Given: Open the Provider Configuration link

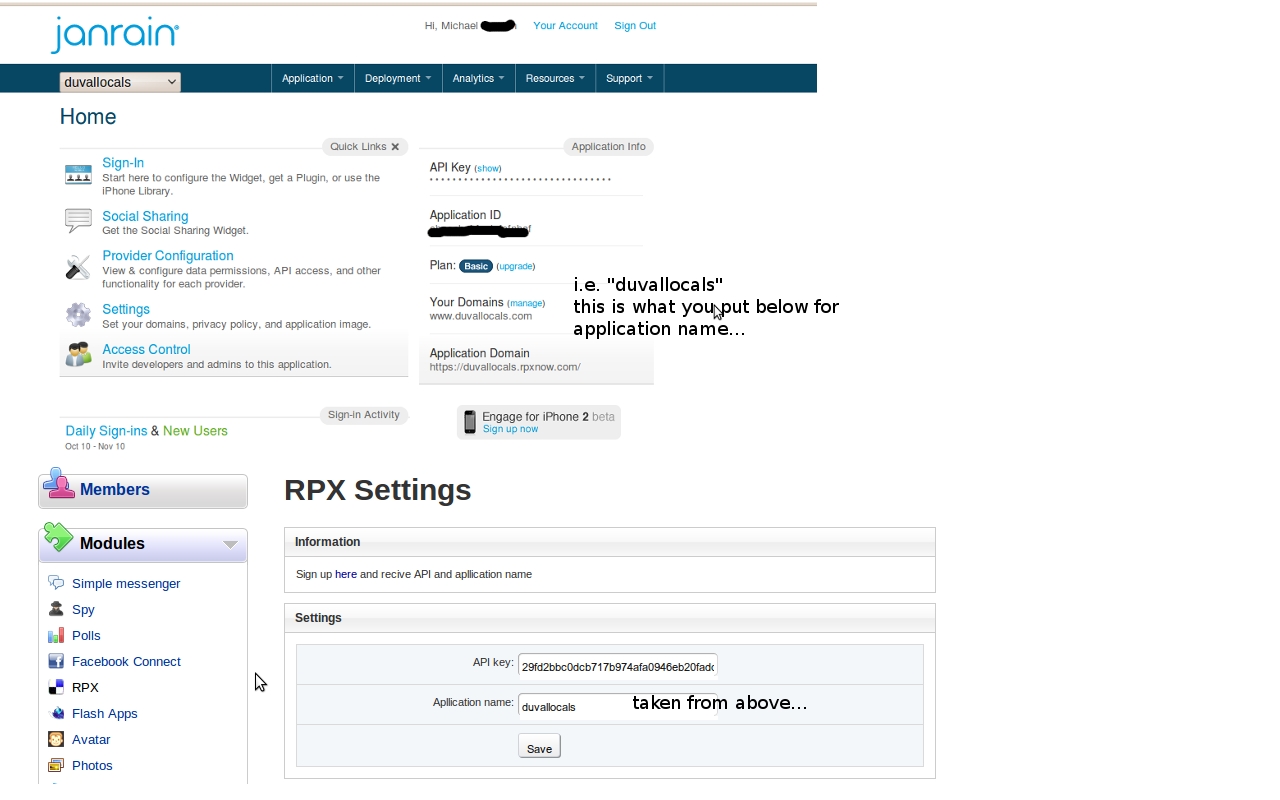Looking at the screenshot, I should 168,256.
